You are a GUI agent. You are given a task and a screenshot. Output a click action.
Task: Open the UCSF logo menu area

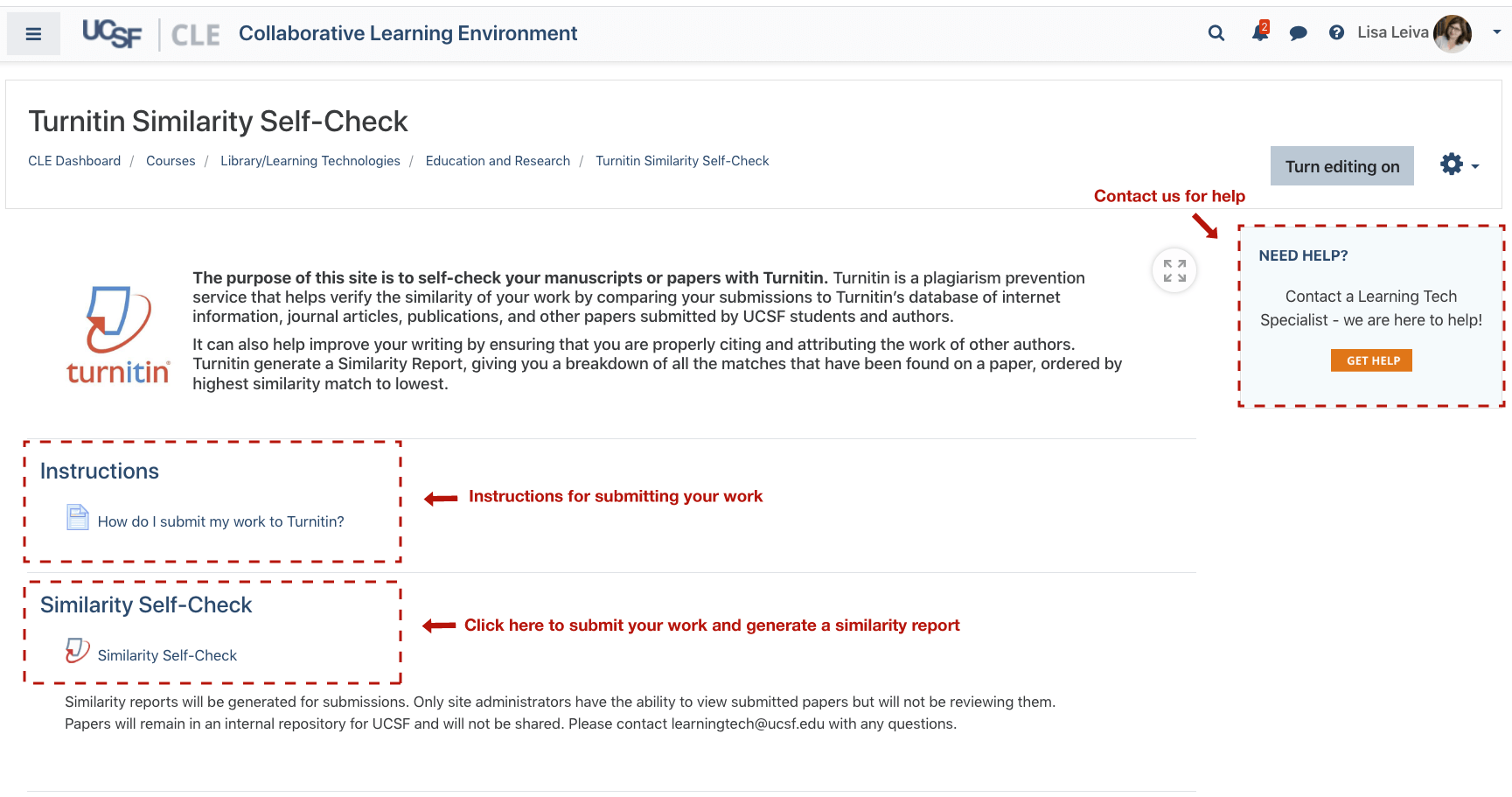tap(111, 32)
